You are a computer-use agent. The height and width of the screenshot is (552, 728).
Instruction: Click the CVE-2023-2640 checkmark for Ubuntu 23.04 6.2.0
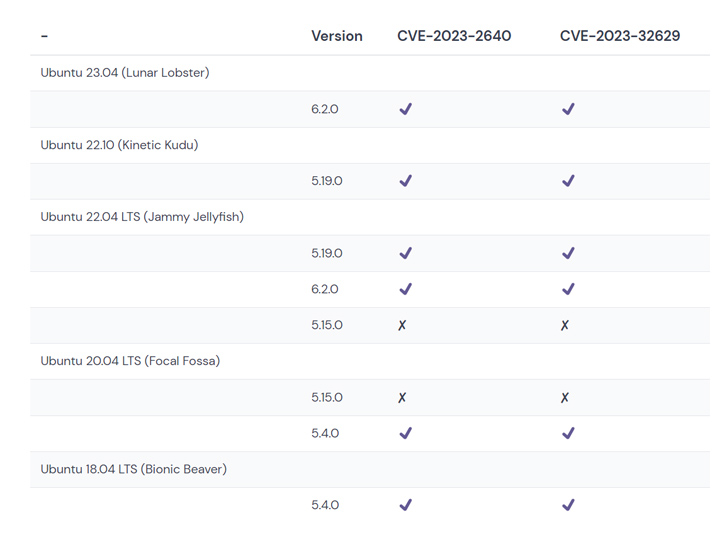pos(405,109)
